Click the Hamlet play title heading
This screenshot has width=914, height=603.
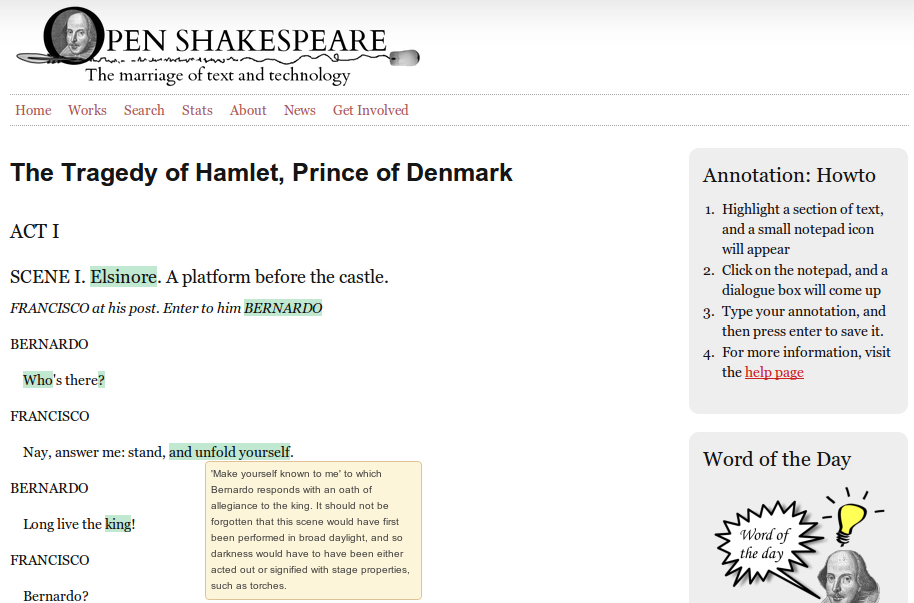(x=261, y=173)
